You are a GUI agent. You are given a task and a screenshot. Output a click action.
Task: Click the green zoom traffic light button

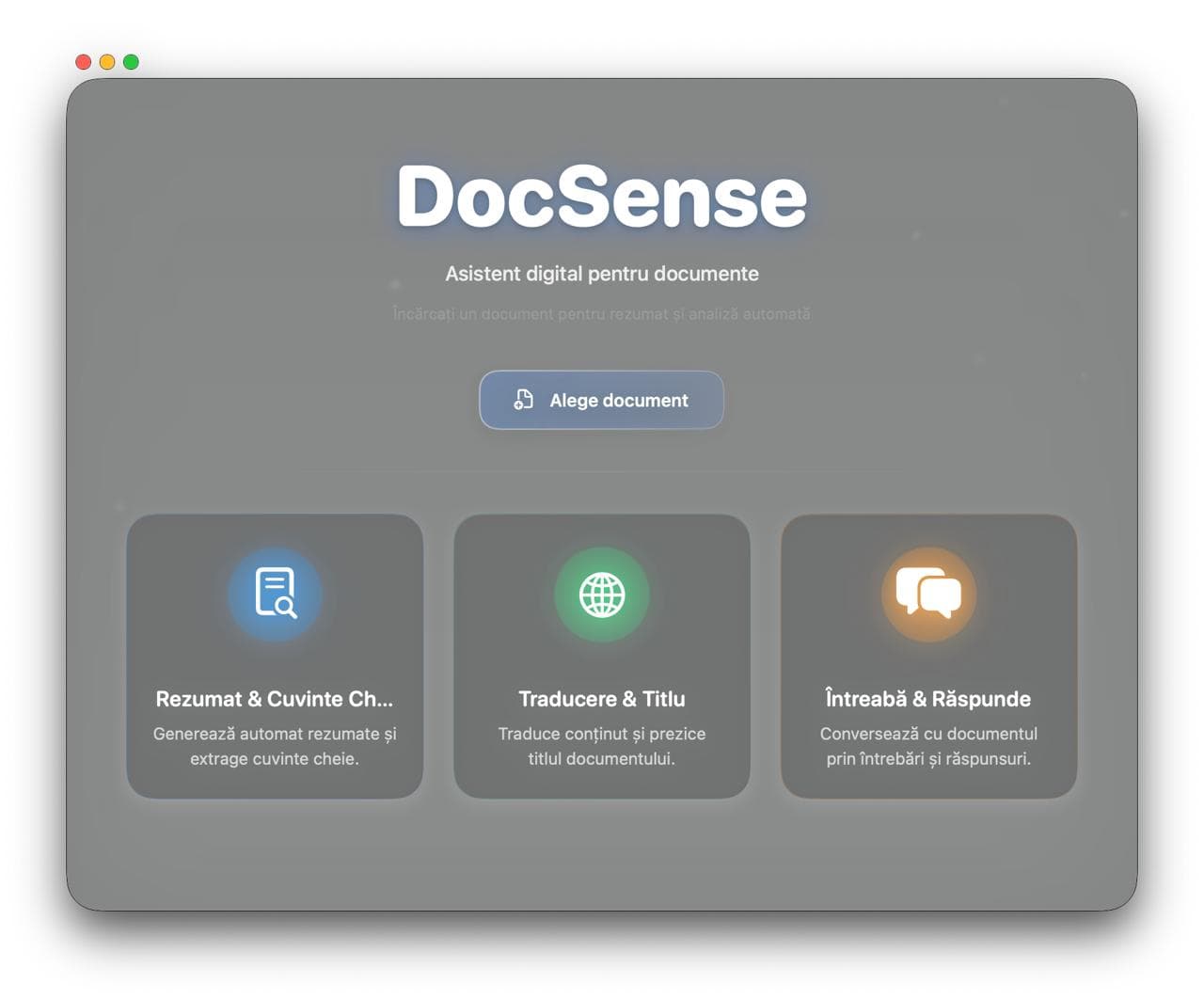click(x=130, y=61)
